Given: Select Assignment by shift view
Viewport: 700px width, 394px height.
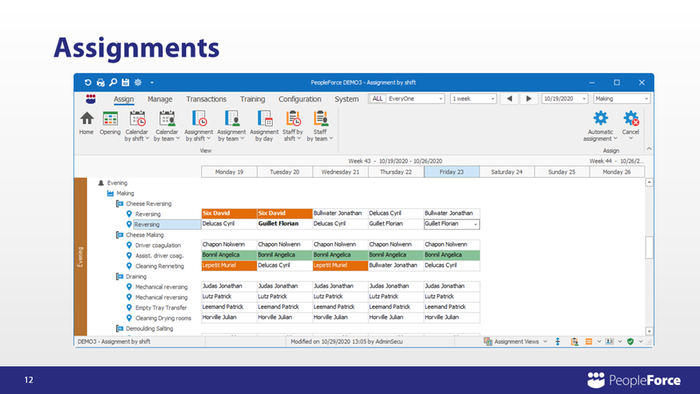Looking at the screenshot, I should tap(199, 126).
